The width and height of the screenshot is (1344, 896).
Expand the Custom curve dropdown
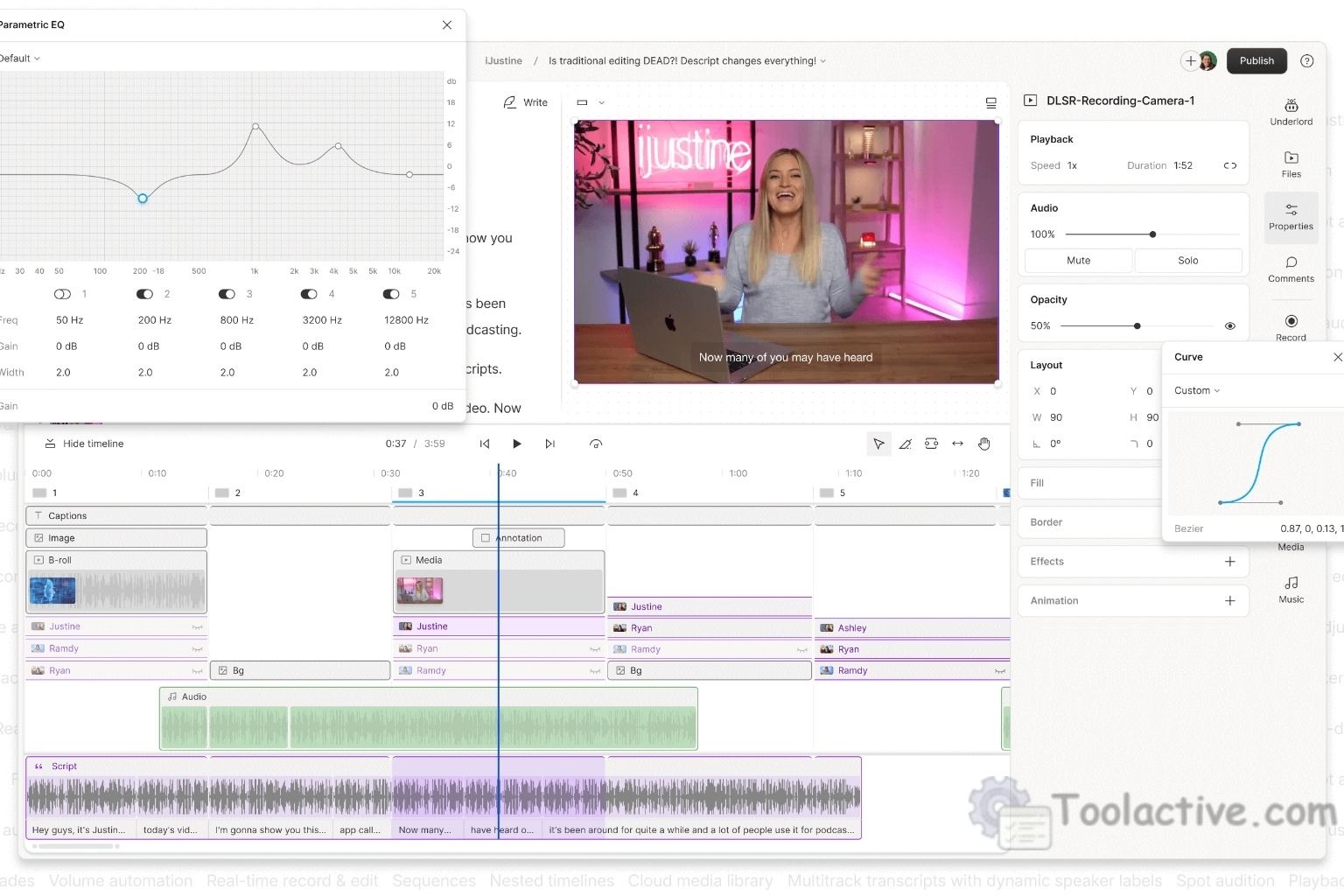[1196, 390]
